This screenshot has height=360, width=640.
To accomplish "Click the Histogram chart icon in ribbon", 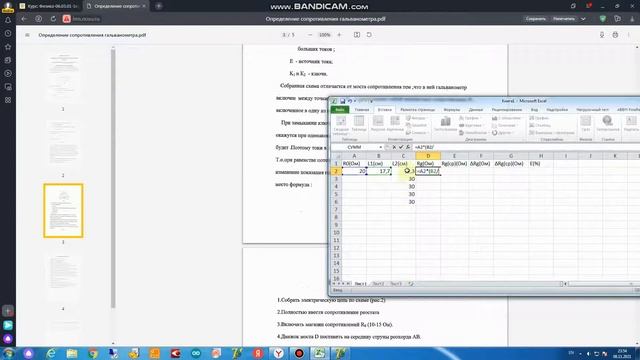I will [445, 124].
